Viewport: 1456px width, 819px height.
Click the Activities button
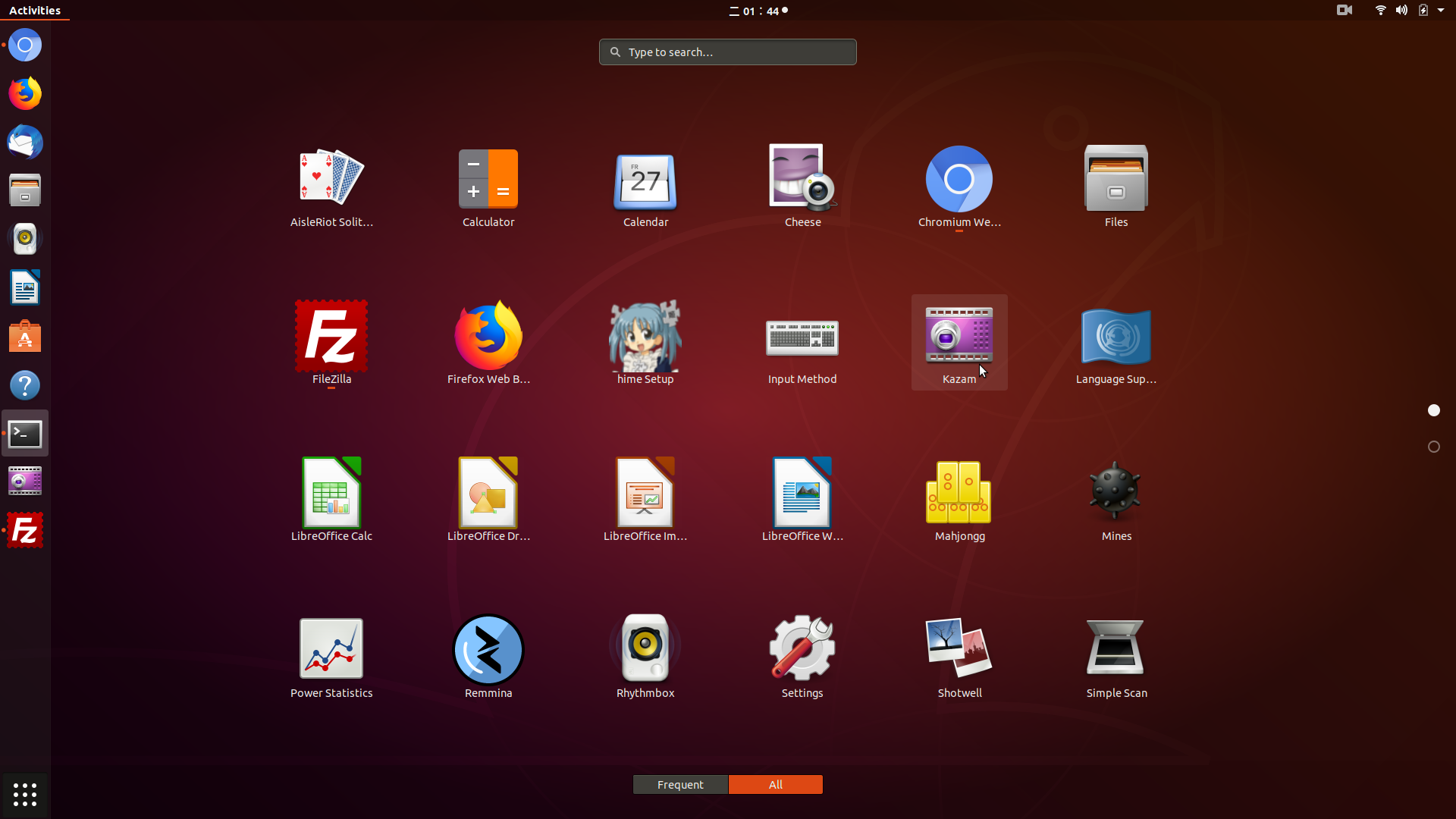35,11
